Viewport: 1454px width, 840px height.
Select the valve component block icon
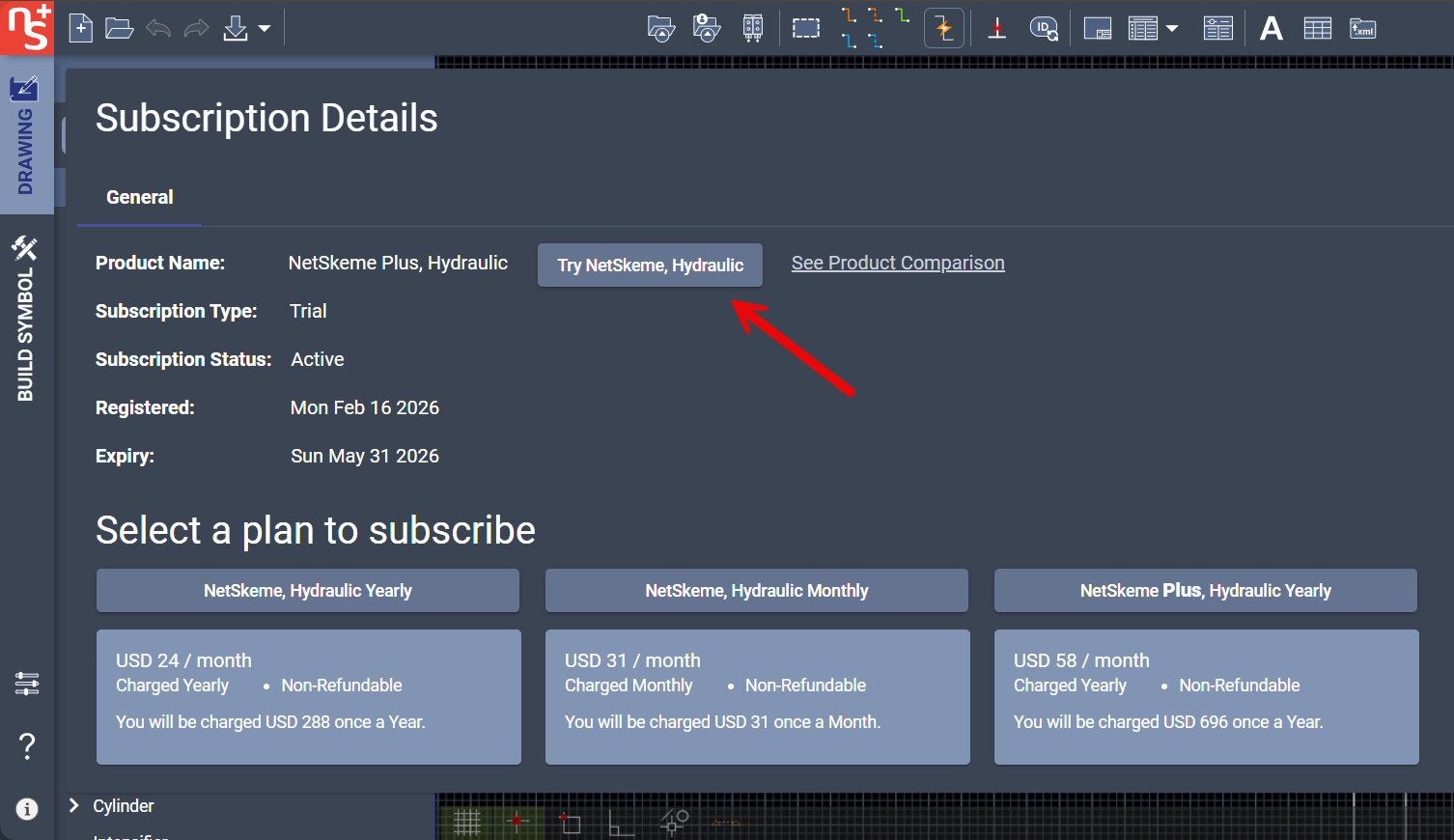[x=753, y=29]
